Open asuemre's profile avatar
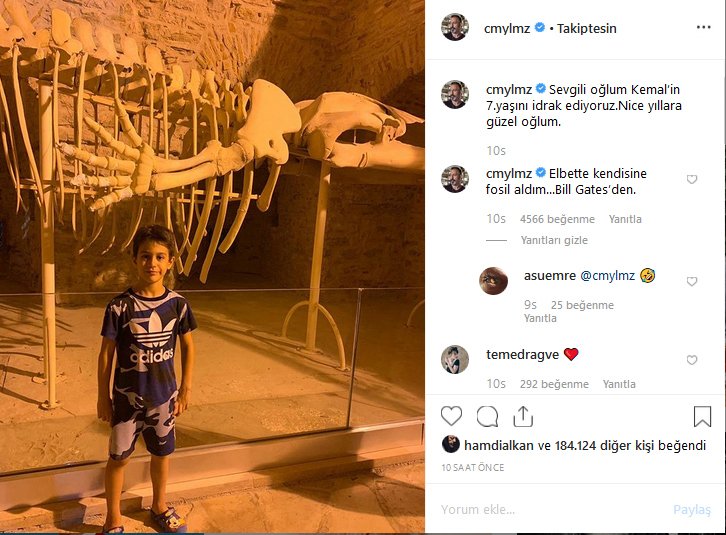 pyautogui.click(x=493, y=280)
